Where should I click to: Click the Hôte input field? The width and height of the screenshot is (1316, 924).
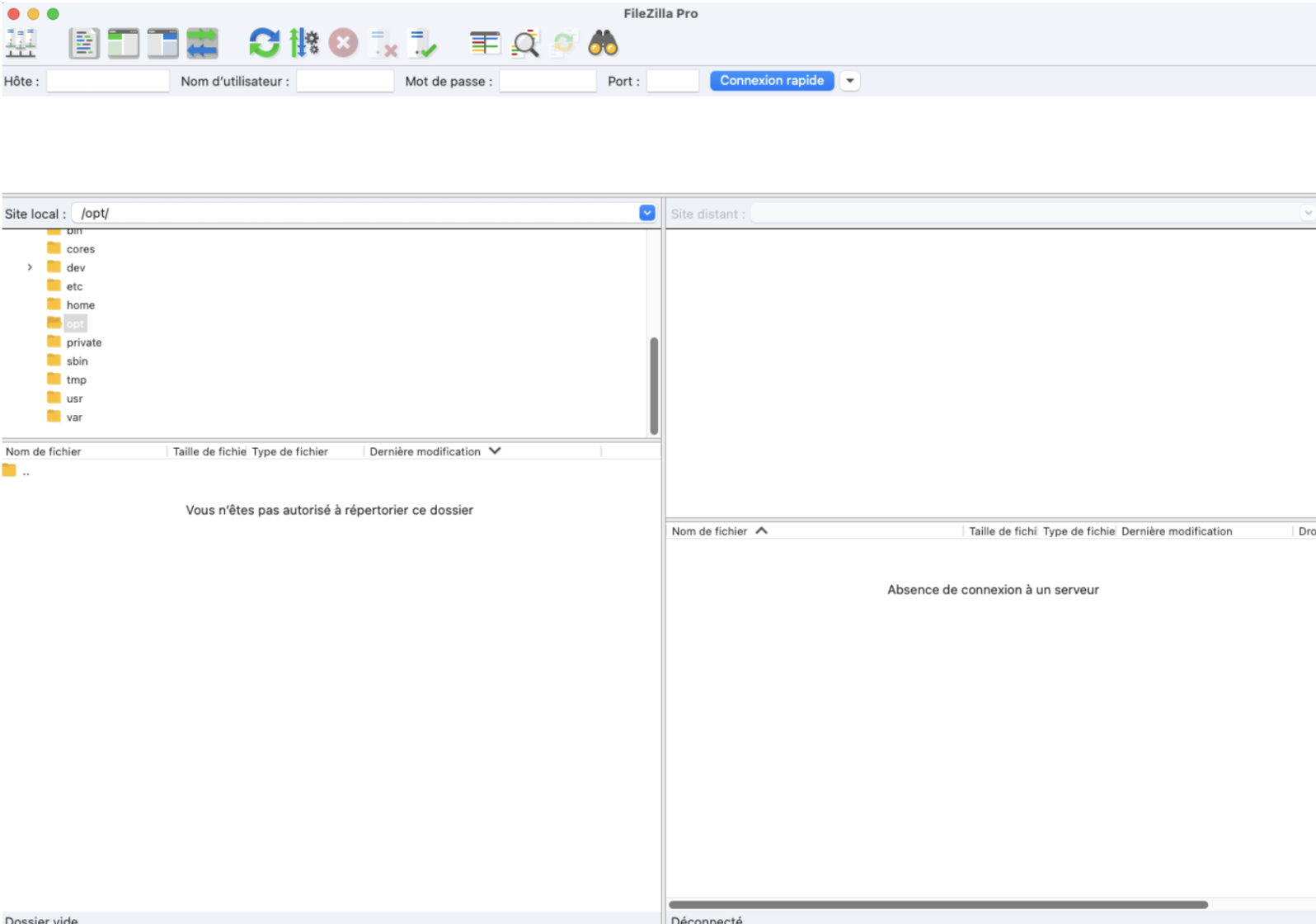tap(108, 81)
